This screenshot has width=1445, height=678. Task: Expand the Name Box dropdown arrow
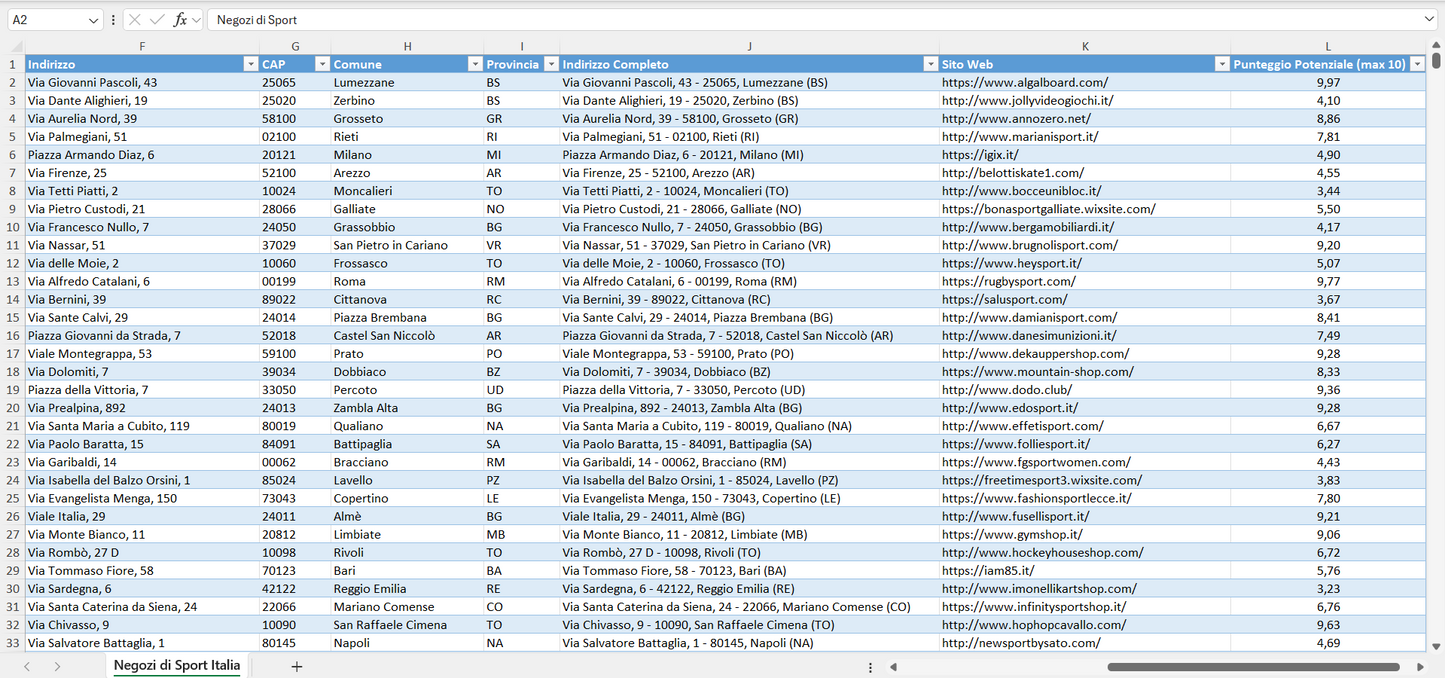tap(94, 19)
